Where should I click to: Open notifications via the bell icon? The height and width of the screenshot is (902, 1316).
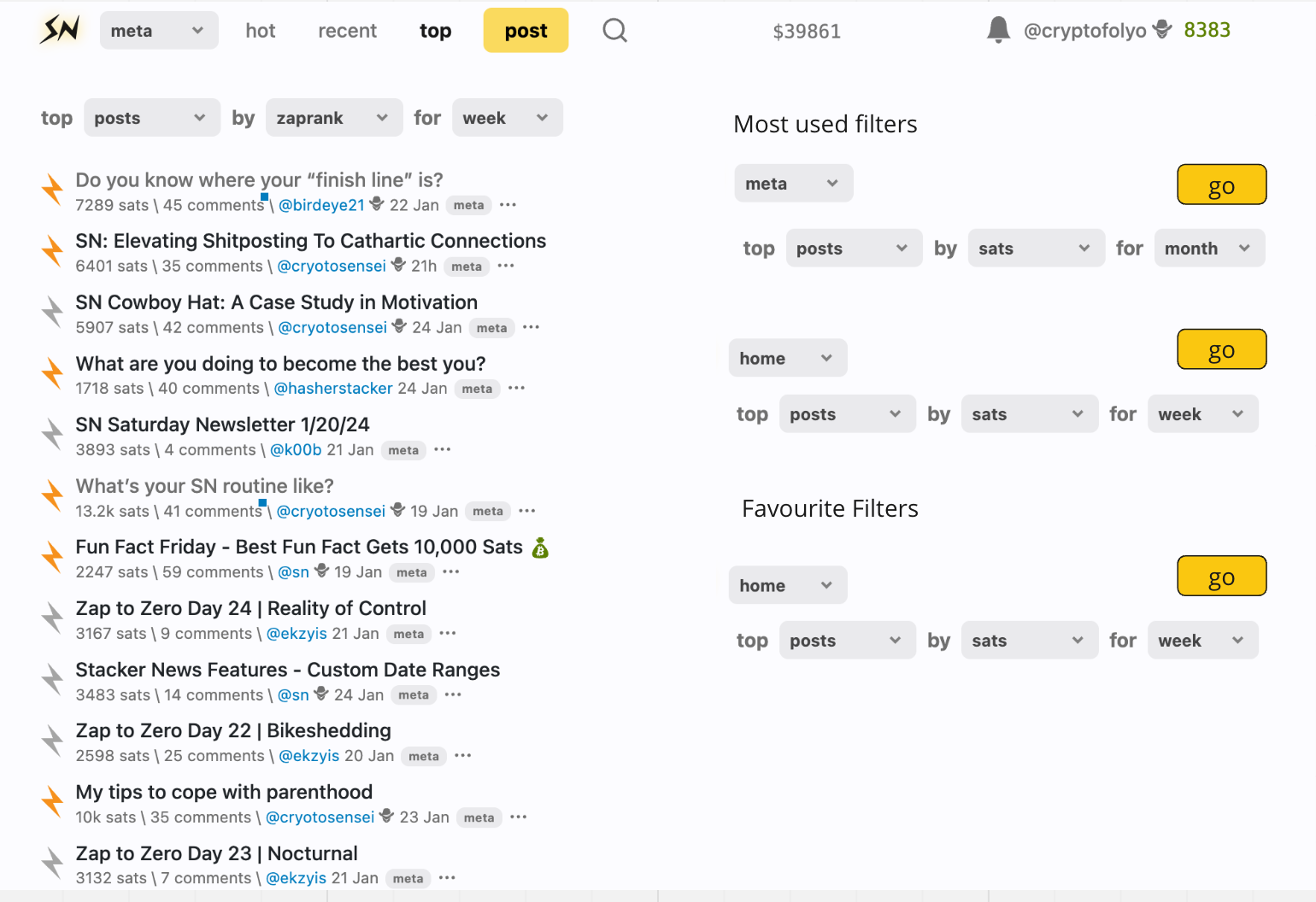tap(997, 30)
